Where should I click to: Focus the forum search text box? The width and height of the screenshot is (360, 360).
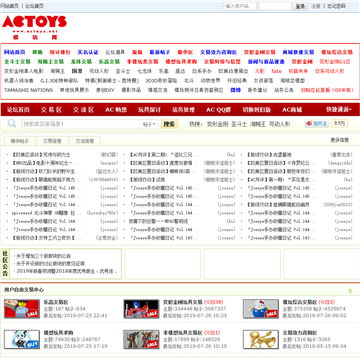81,124
